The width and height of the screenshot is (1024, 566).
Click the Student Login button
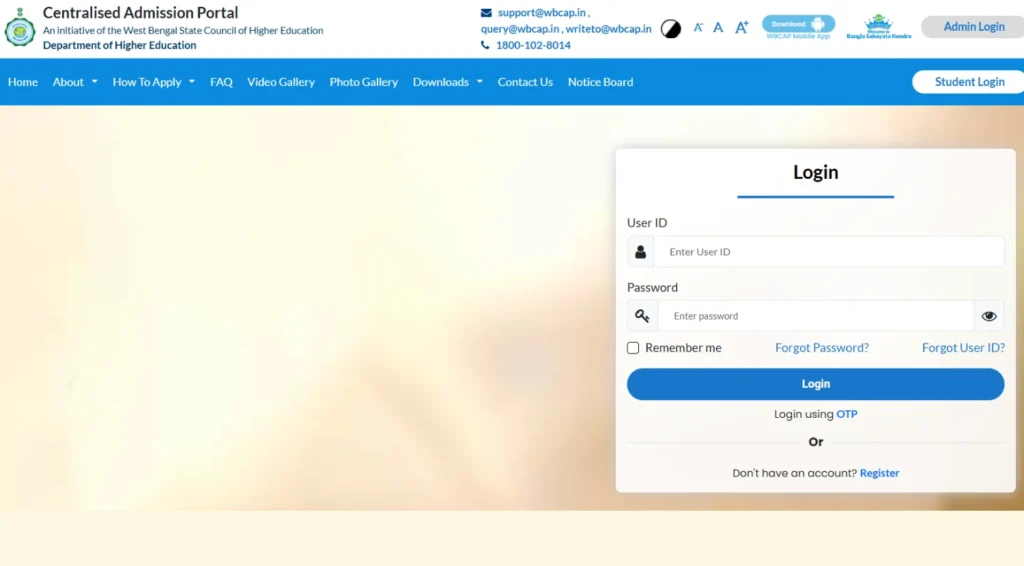point(969,82)
